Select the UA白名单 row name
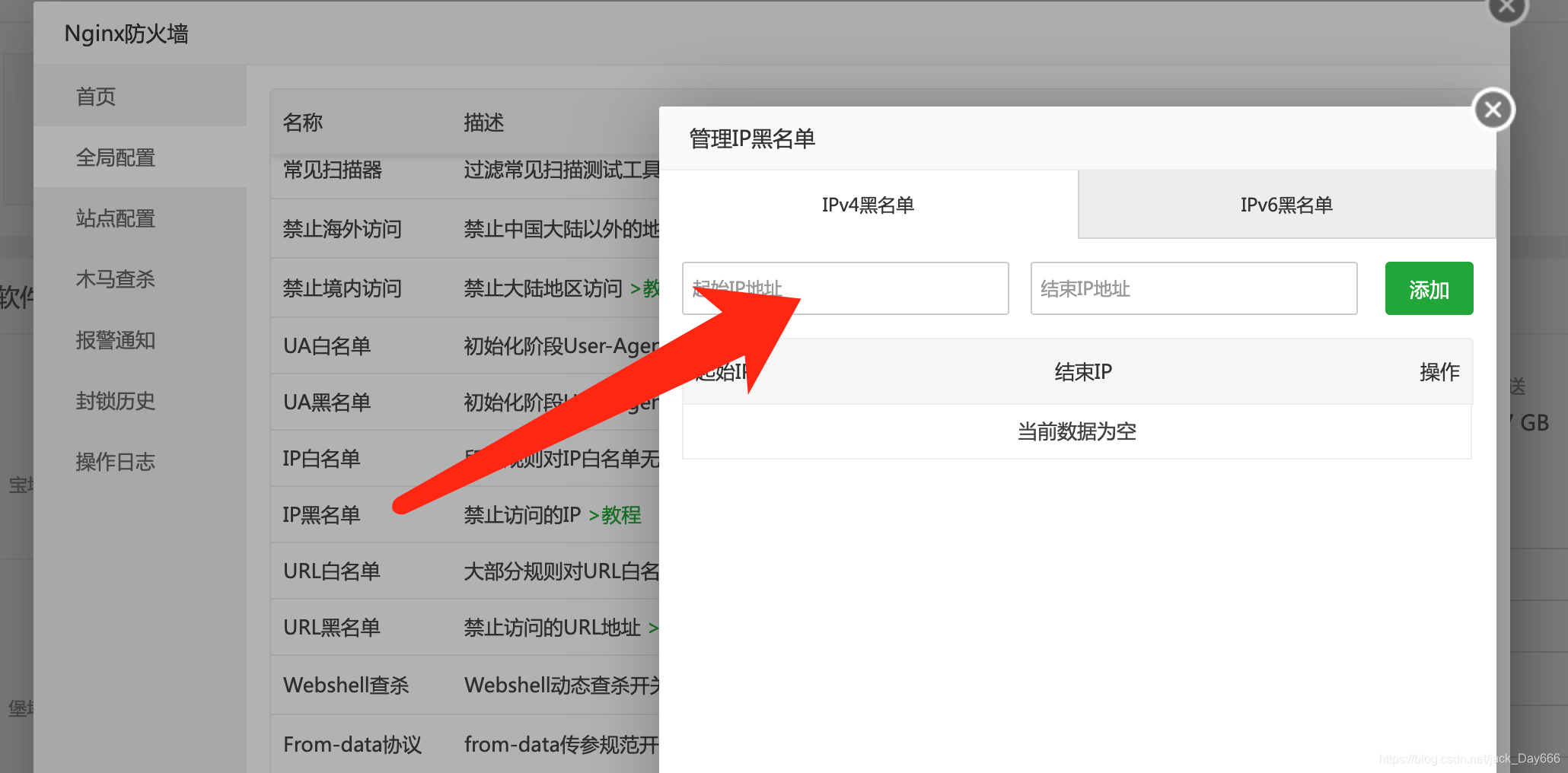The height and width of the screenshot is (773, 1568). click(327, 346)
